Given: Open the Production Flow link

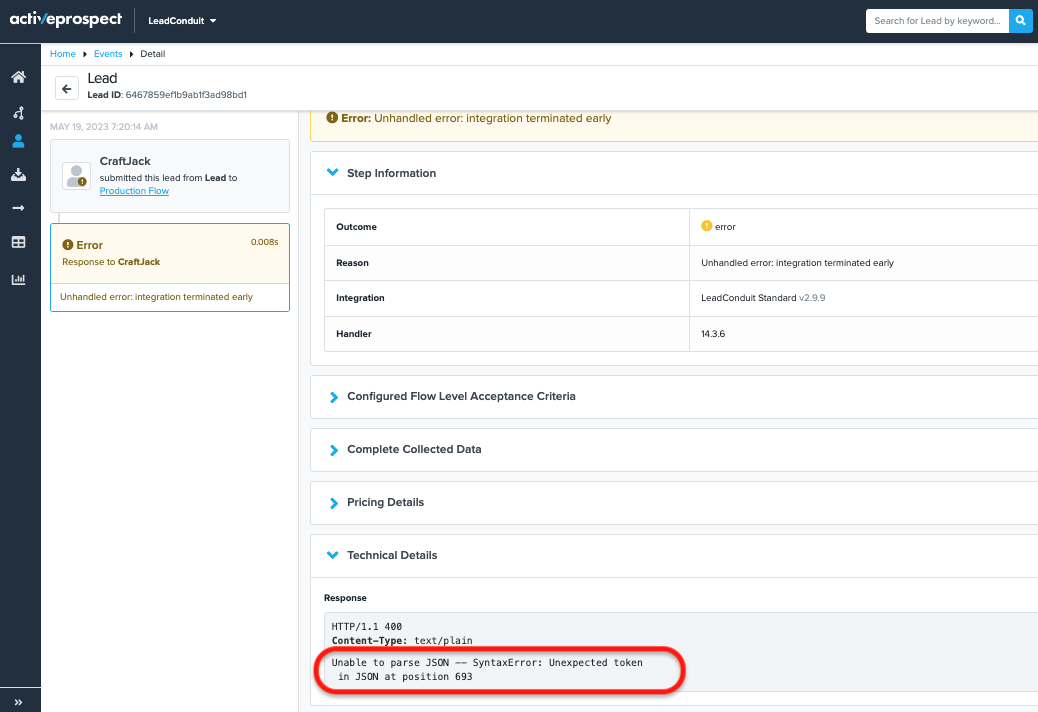Looking at the screenshot, I should tap(134, 191).
